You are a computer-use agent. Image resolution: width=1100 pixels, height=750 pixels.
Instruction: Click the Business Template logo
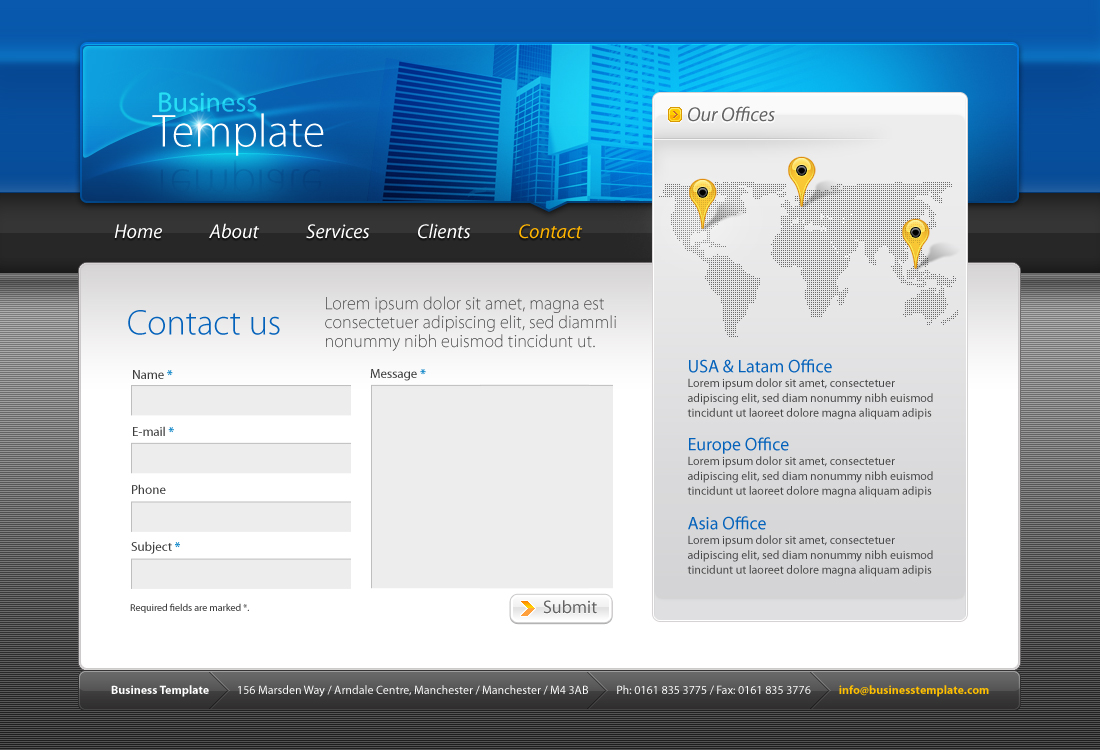(x=239, y=122)
